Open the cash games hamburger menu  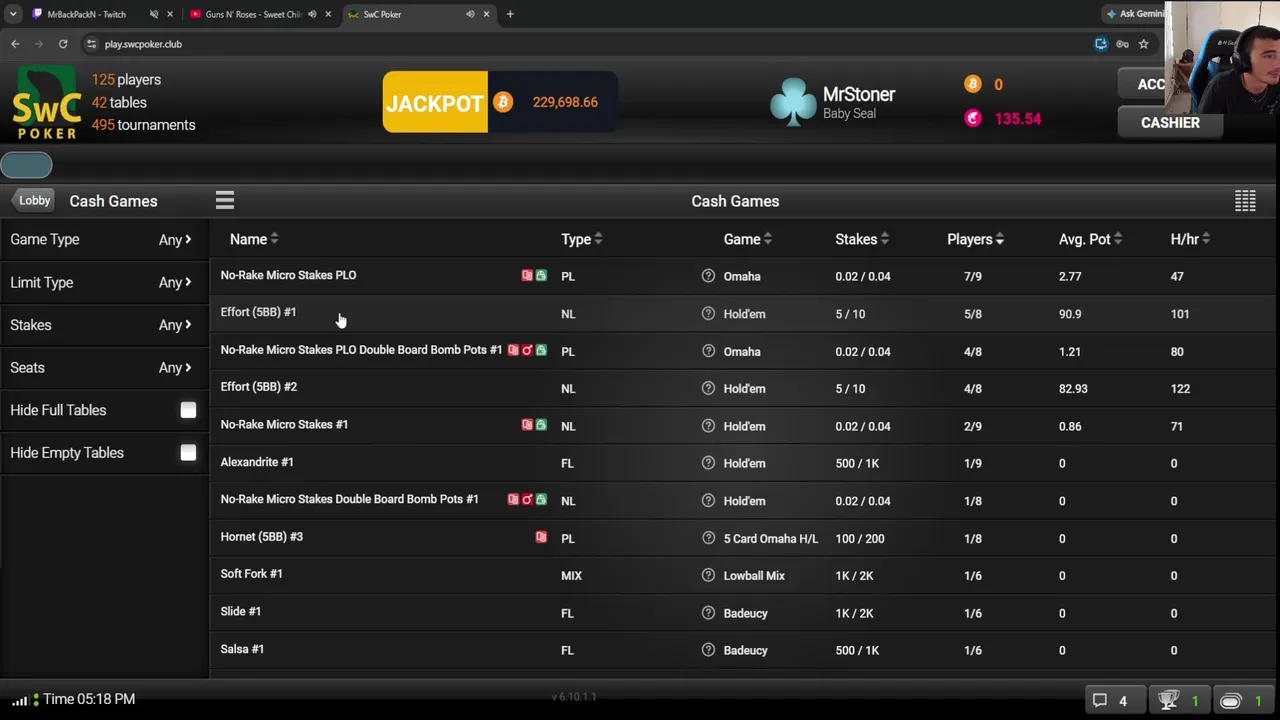pyautogui.click(x=225, y=201)
